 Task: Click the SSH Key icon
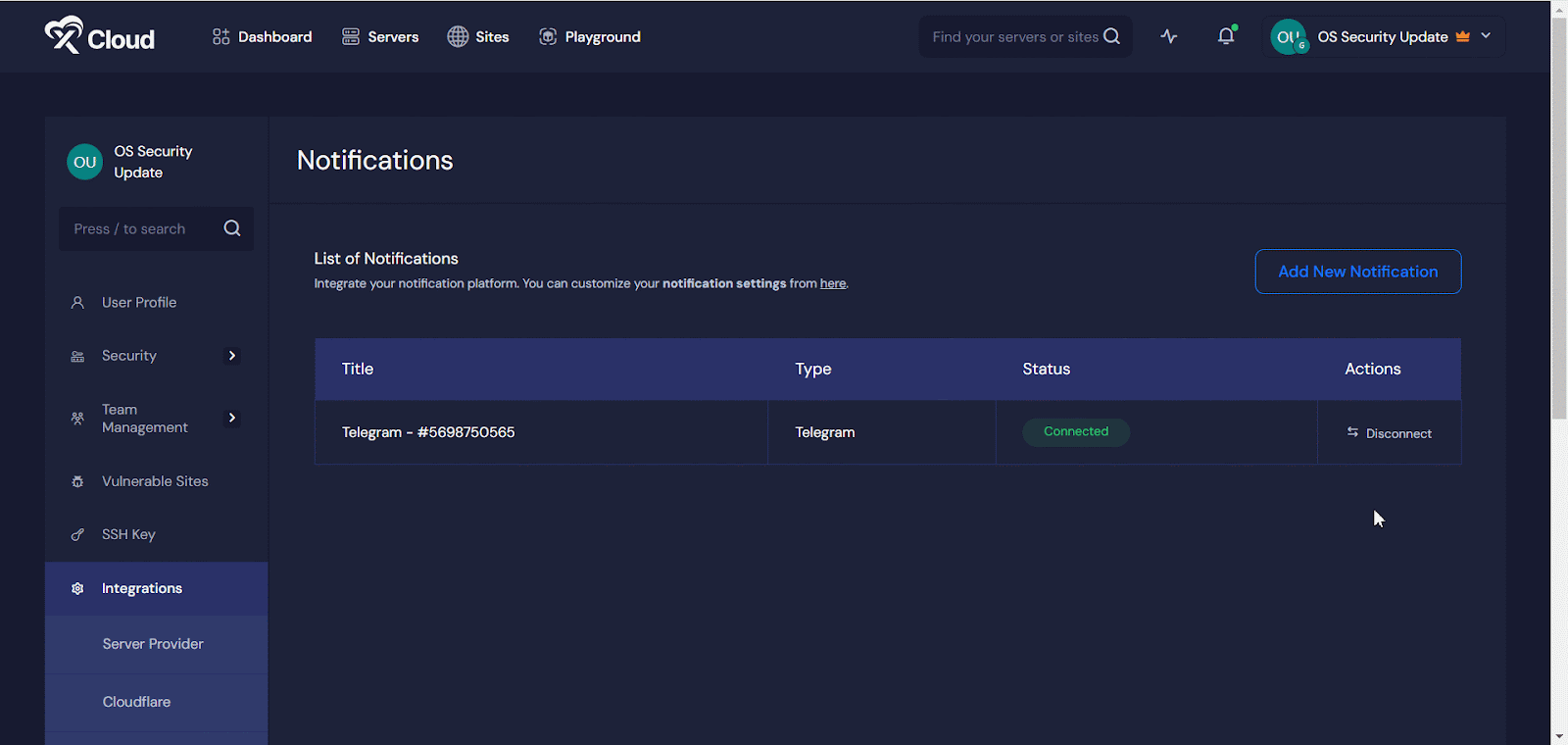click(77, 534)
